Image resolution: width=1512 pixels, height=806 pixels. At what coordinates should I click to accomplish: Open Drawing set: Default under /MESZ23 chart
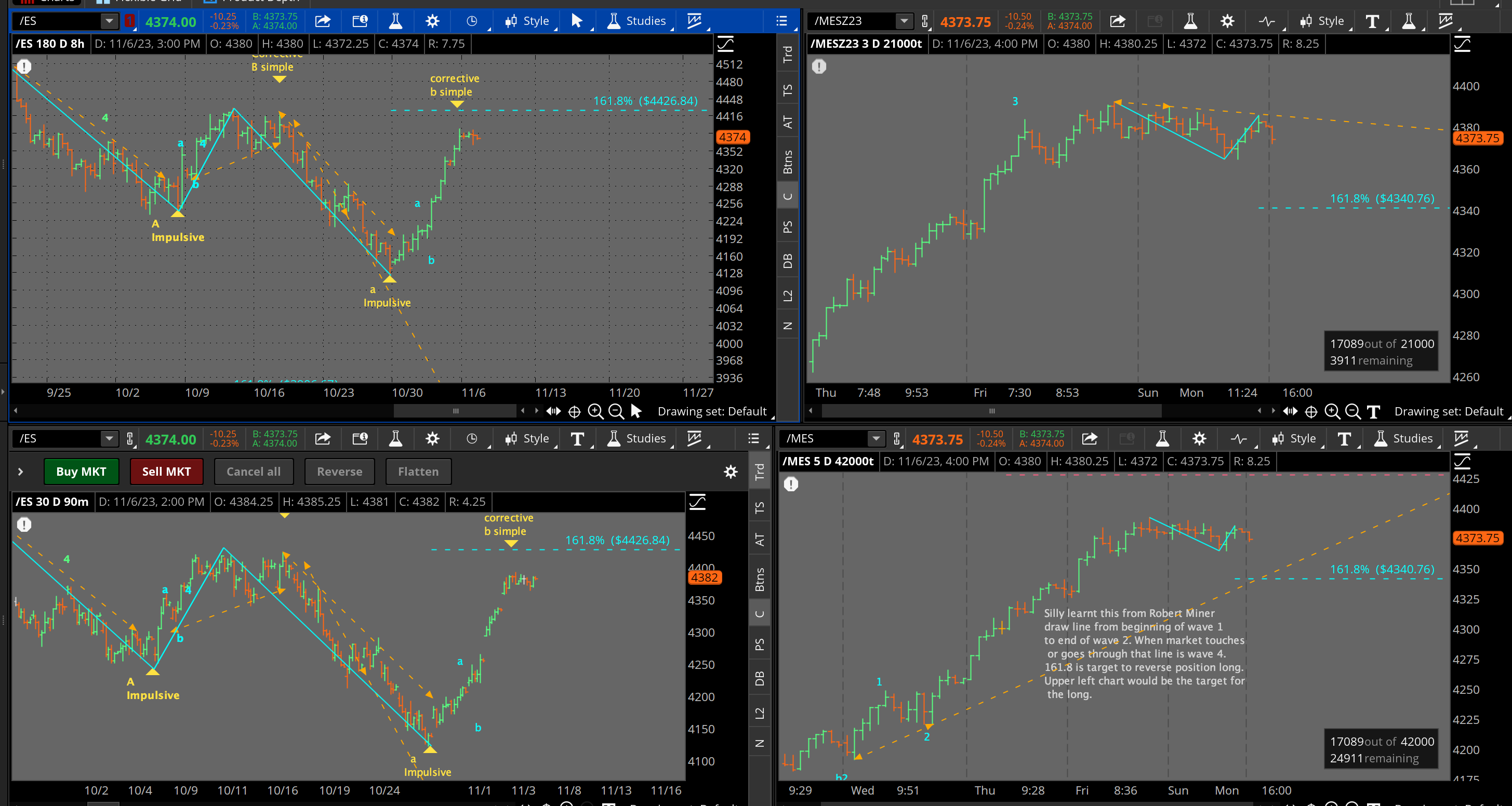point(1449,411)
